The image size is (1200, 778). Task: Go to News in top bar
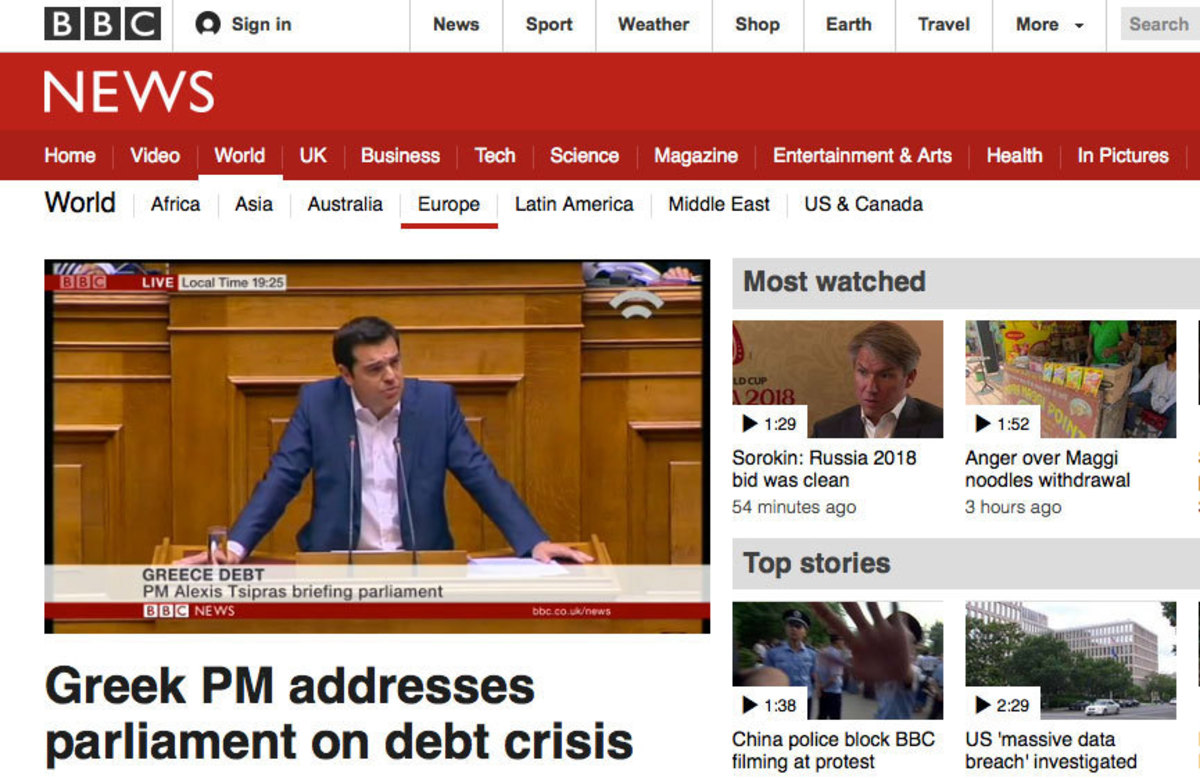pyautogui.click(x=456, y=25)
